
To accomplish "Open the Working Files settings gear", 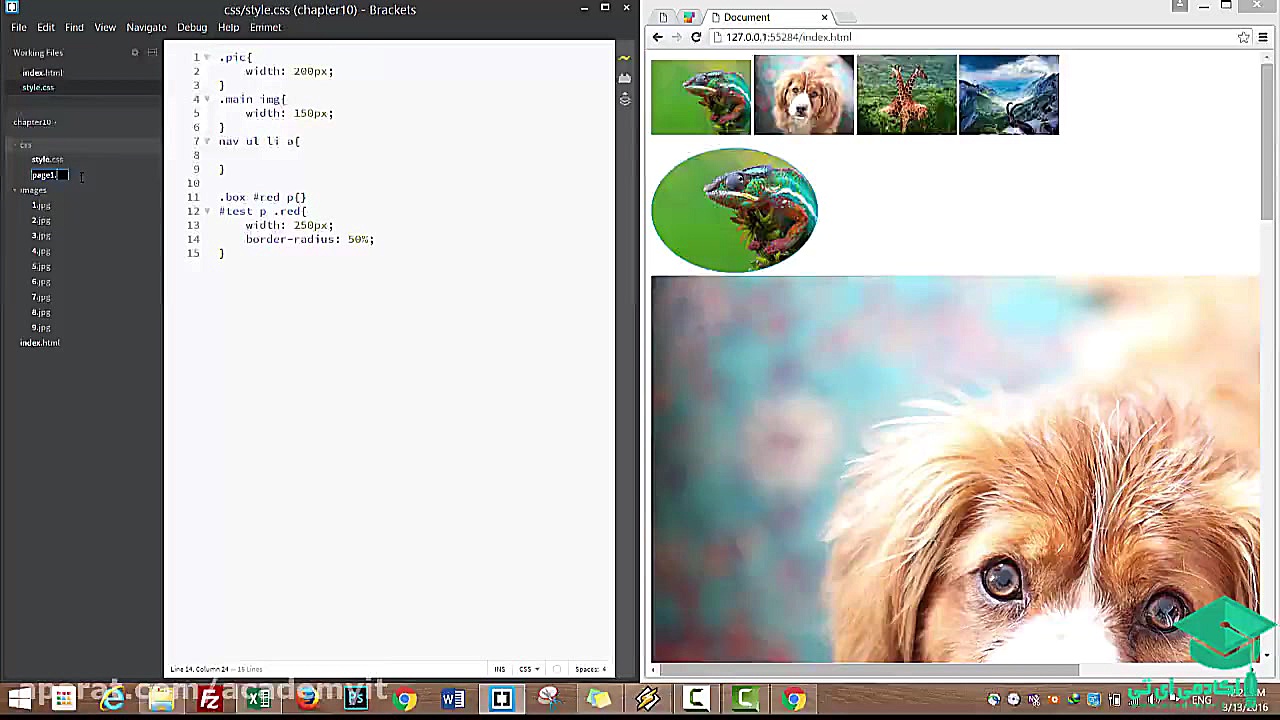I will 135,52.
